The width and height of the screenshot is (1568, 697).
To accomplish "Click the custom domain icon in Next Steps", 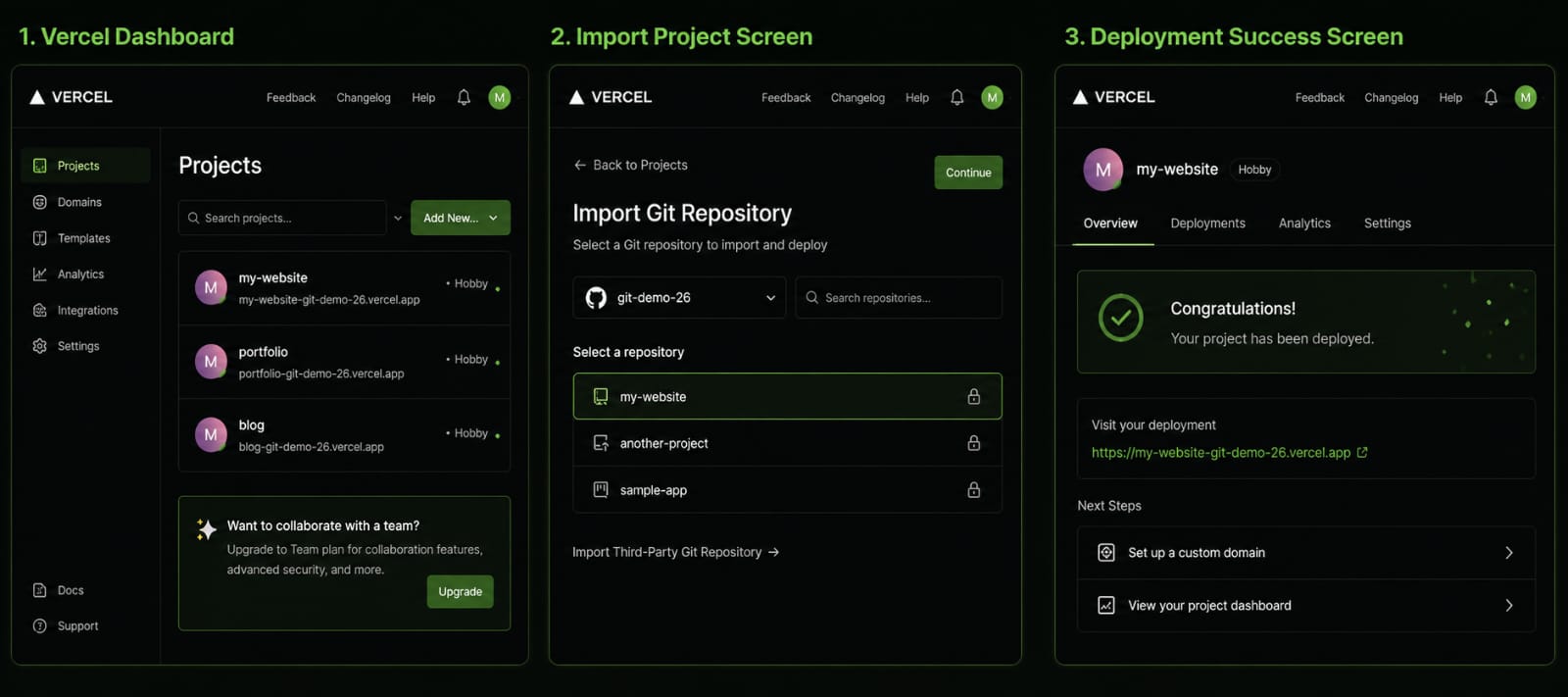I will tap(1106, 552).
